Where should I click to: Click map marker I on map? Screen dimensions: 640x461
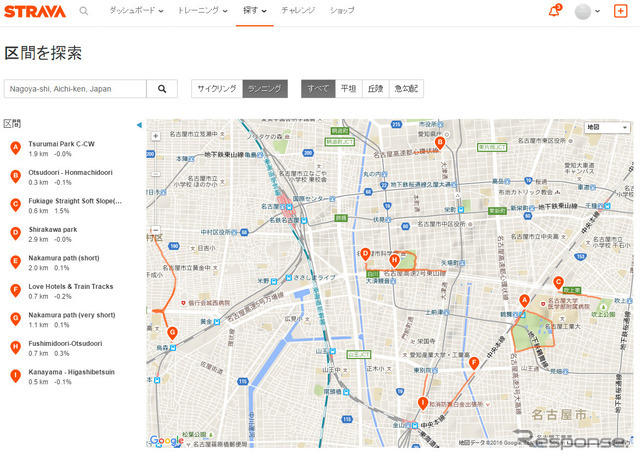(x=423, y=403)
